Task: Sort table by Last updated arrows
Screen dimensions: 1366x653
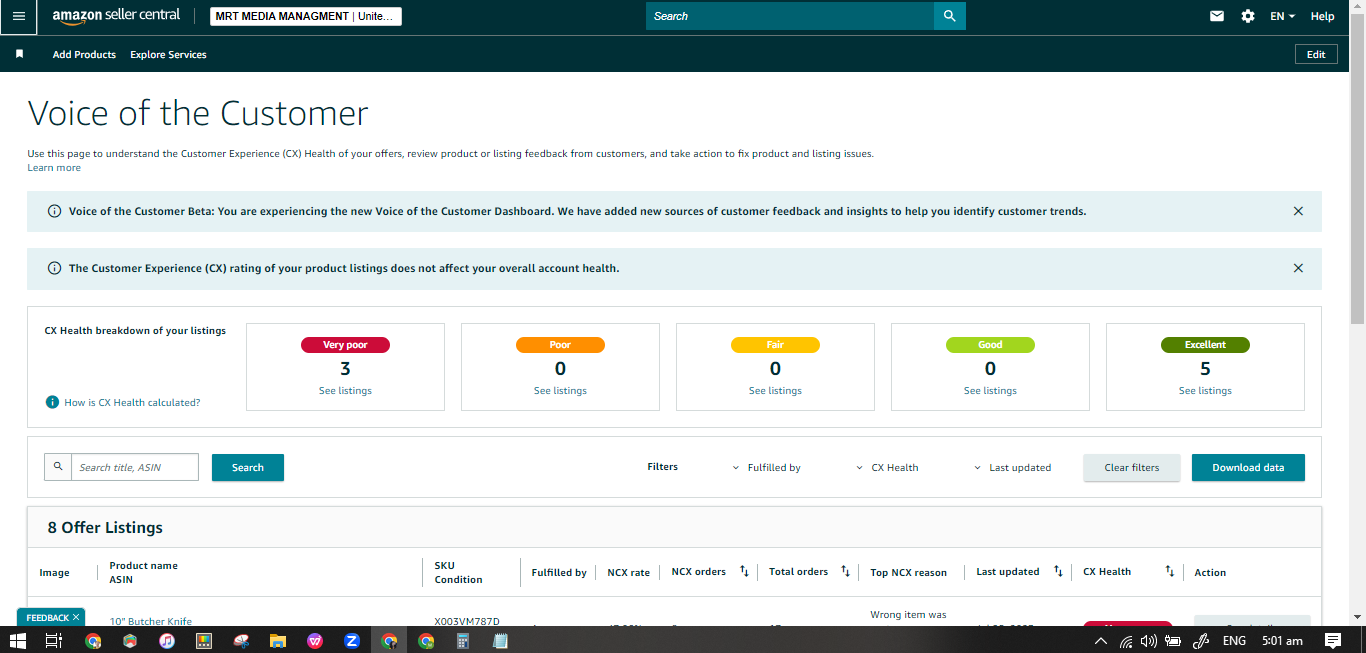Action: [1058, 571]
